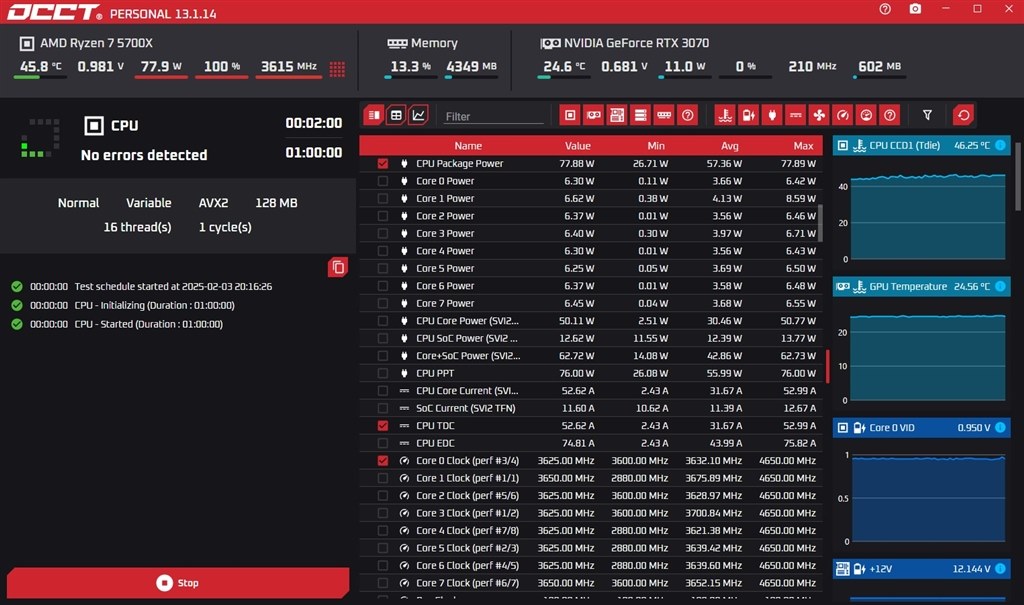The height and width of the screenshot is (605, 1024).
Task: Select the Core 4 Clock (perf #7/8) row
Action: pos(591,531)
